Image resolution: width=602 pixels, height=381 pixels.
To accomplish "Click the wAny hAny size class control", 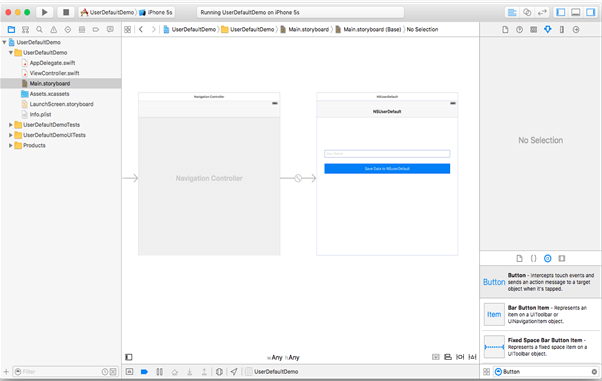I will click(283, 358).
